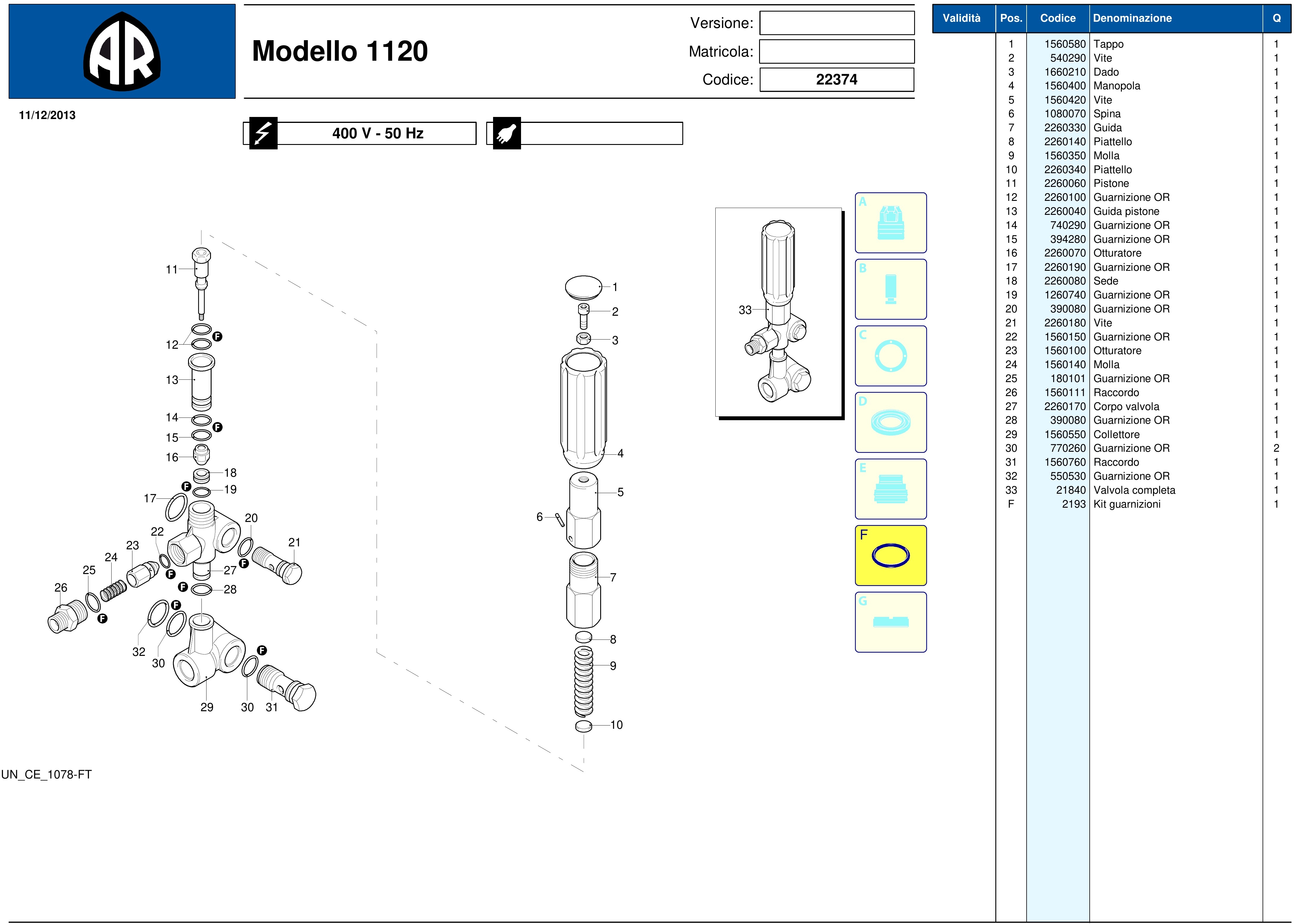Click the Codice field showing 22374
This screenshot has width=1295, height=924.
point(836,80)
